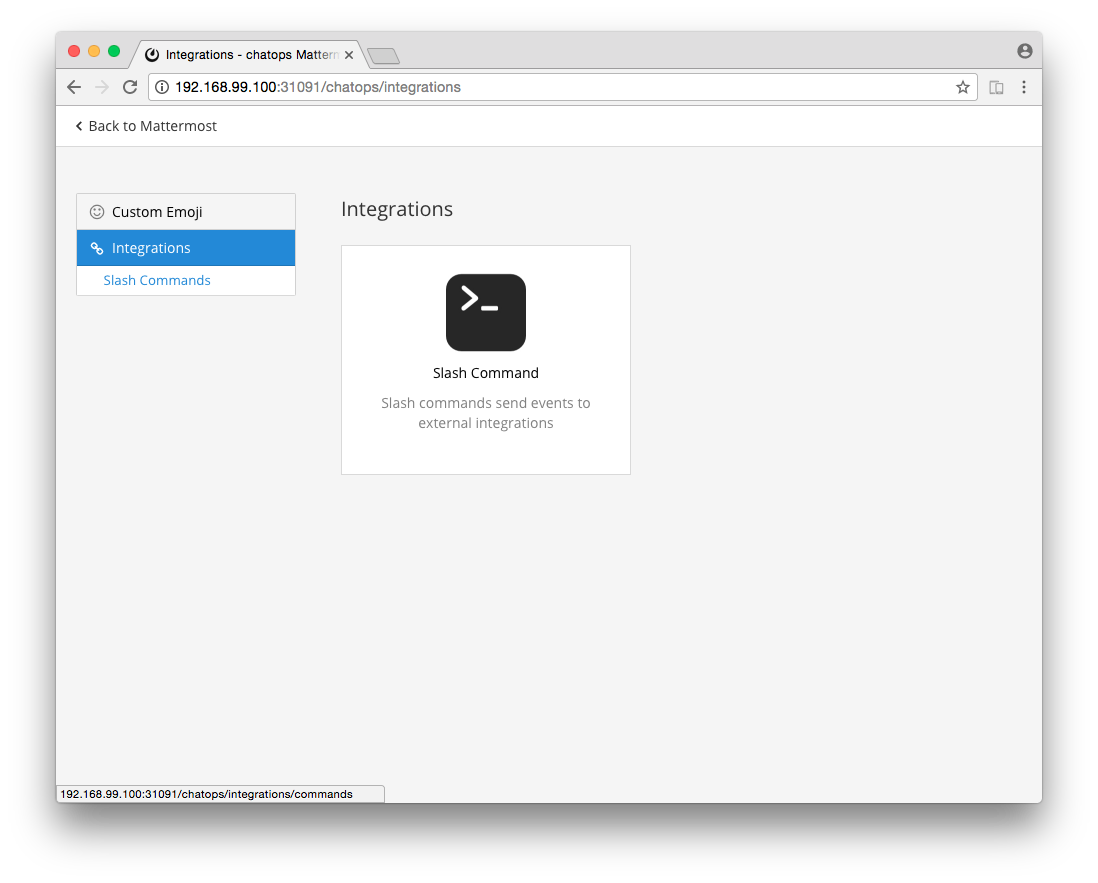Click the Custom Emoji smiley icon
The image size is (1098, 883).
point(97,211)
